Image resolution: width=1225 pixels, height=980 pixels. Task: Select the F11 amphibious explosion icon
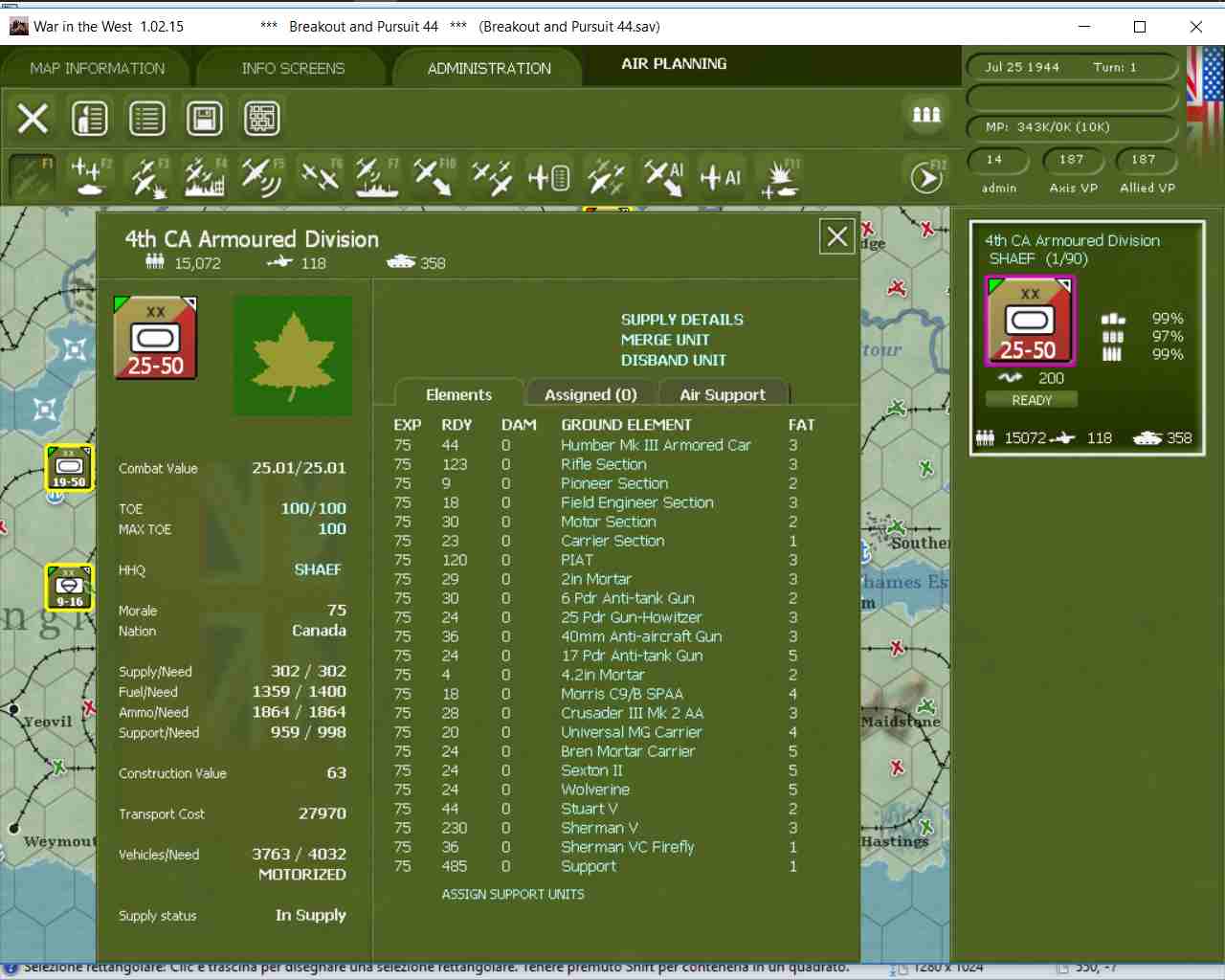[x=779, y=177]
